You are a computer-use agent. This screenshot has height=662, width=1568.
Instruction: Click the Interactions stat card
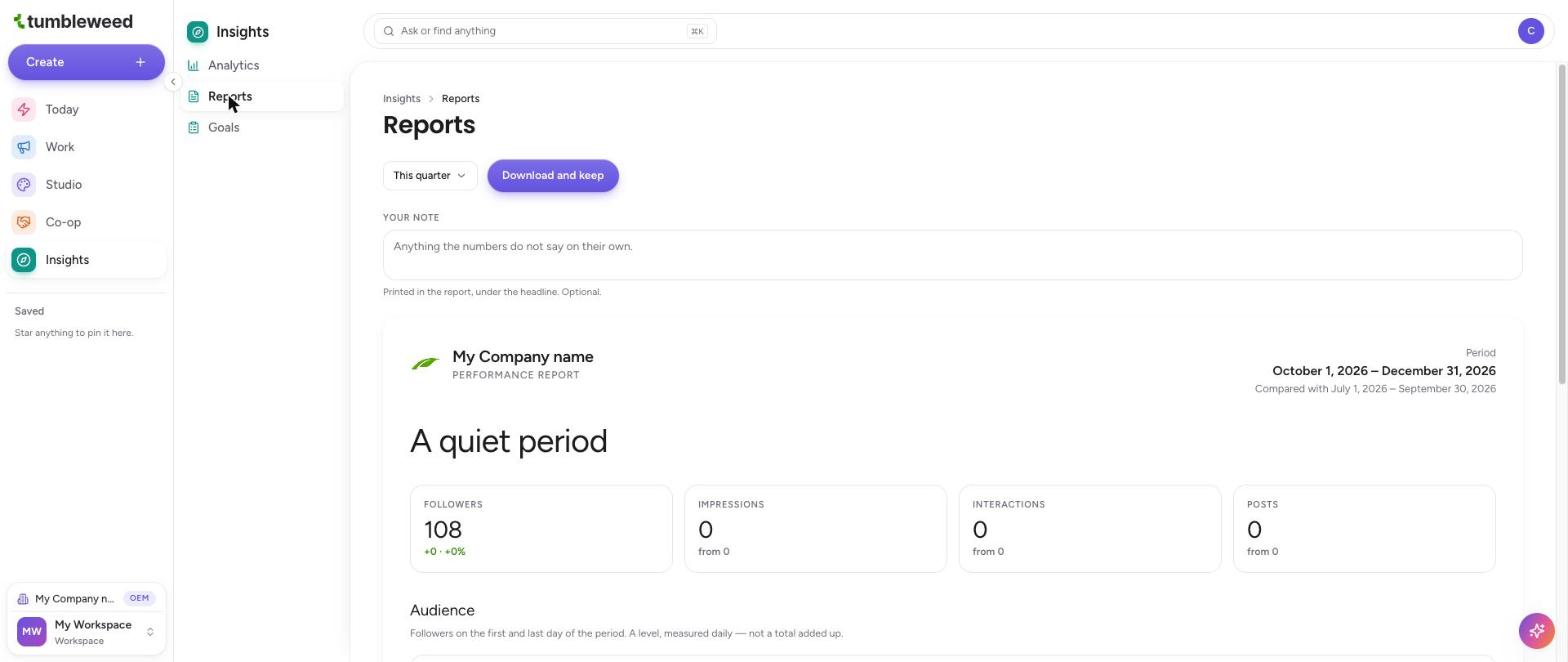pyautogui.click(x=1090, y=529)
